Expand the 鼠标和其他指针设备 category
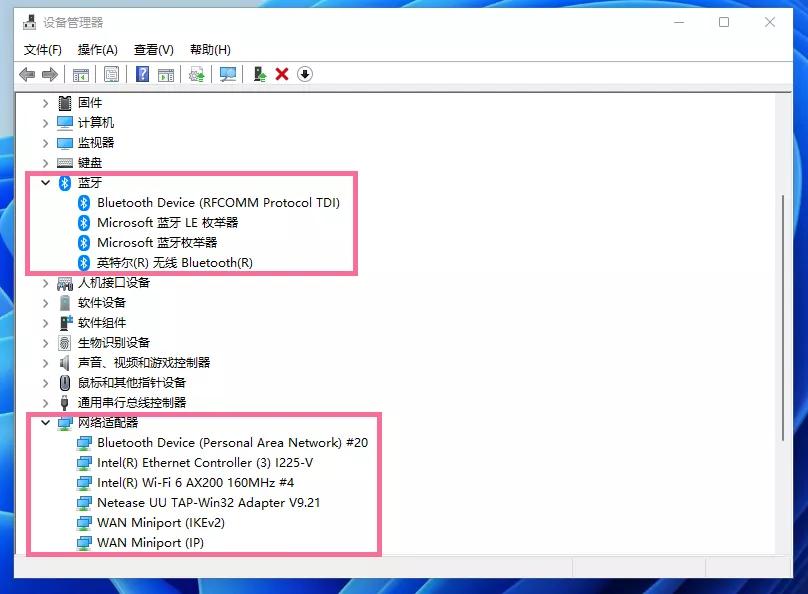This screenshot has height=594, width=808. [45, 383]
